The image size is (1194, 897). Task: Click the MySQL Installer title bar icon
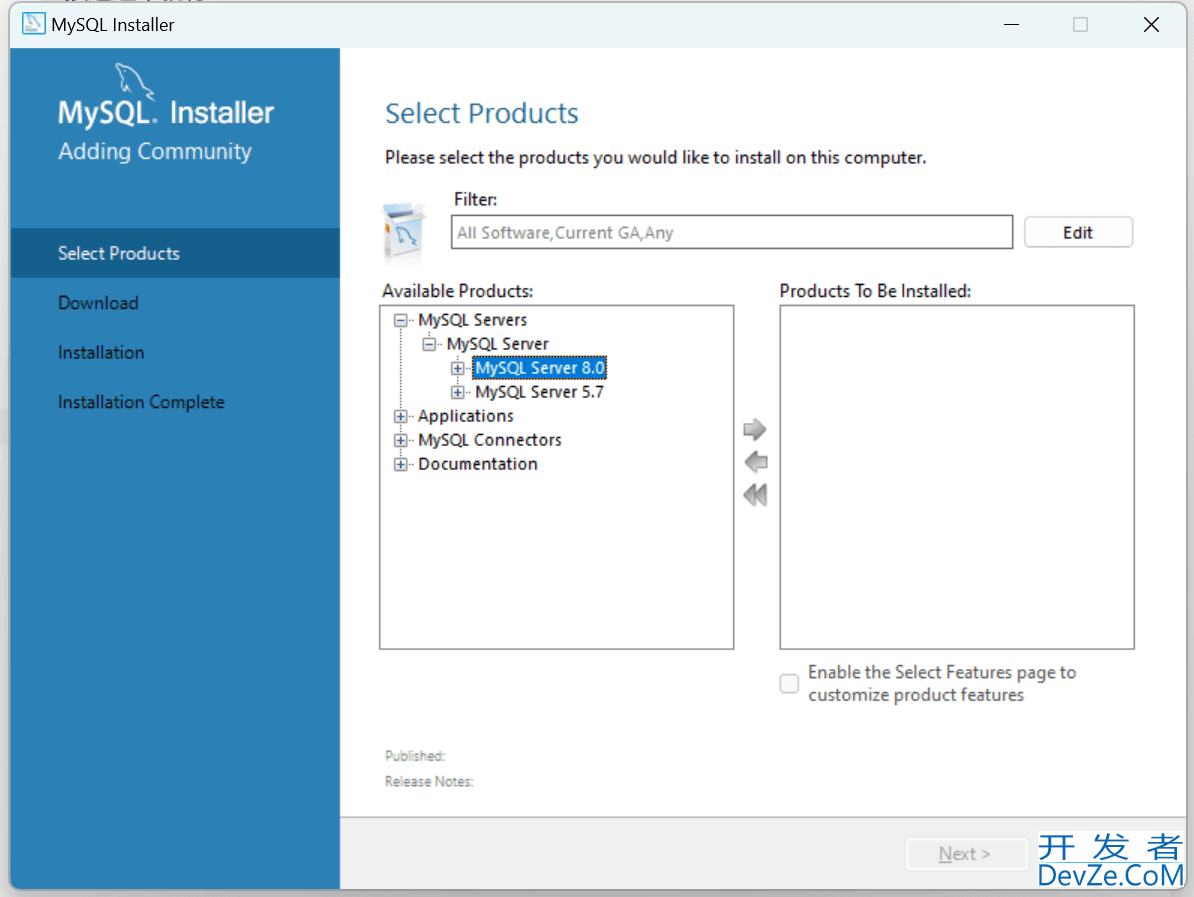(x=34, y=24)
